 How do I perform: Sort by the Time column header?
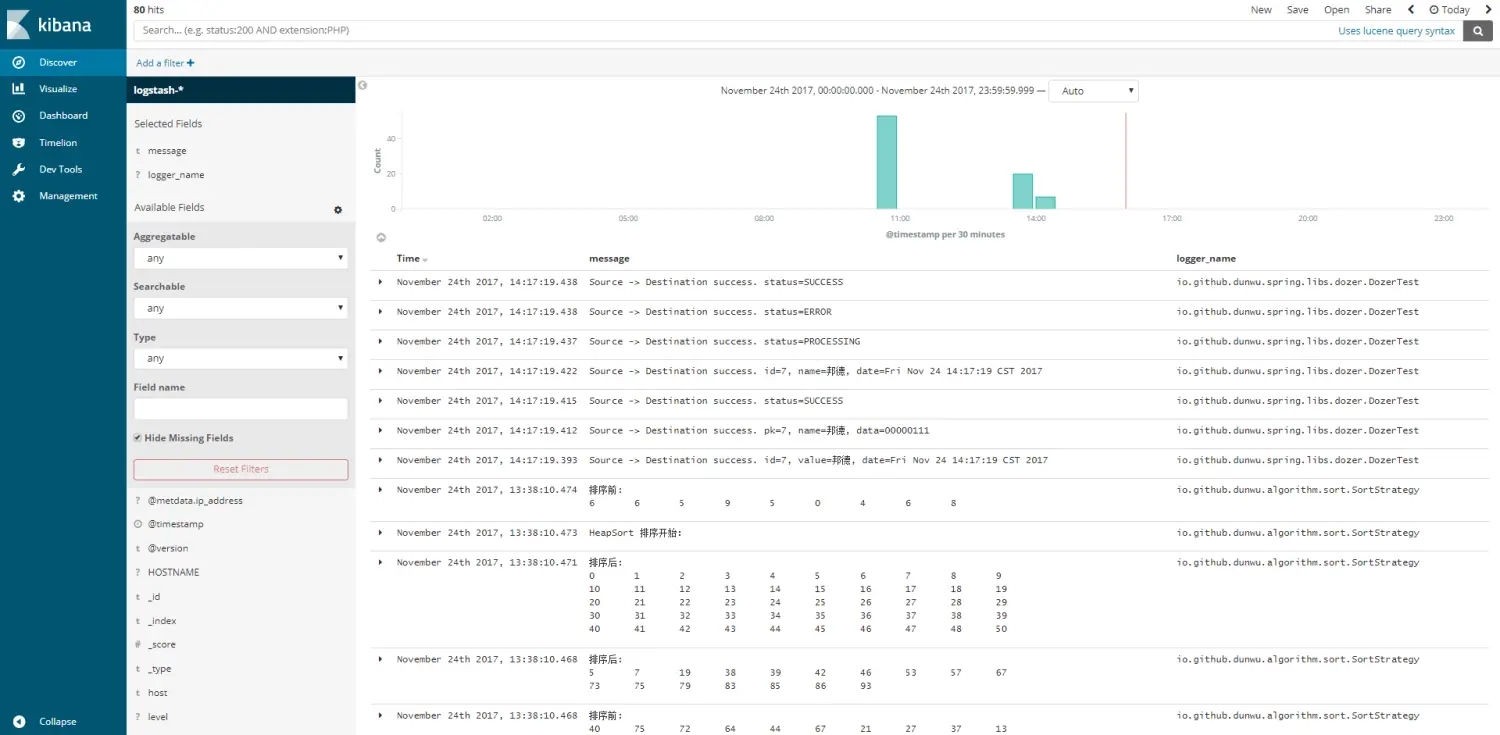pos(409,259)
